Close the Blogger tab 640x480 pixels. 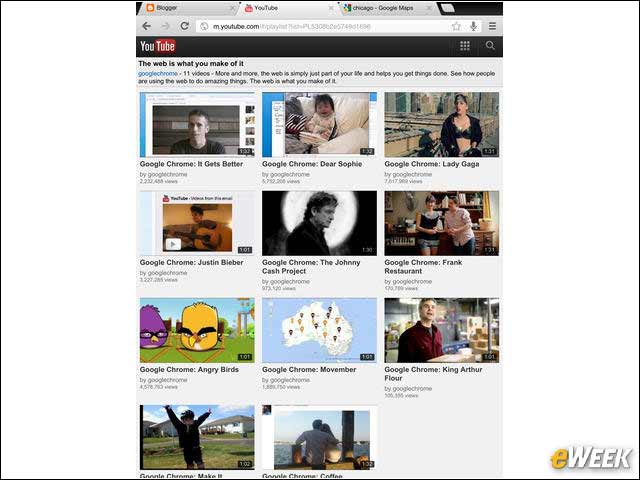[x=232, y=8]
